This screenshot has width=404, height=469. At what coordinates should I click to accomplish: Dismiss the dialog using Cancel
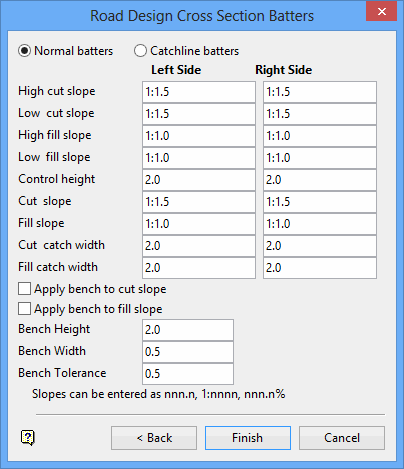342,438
